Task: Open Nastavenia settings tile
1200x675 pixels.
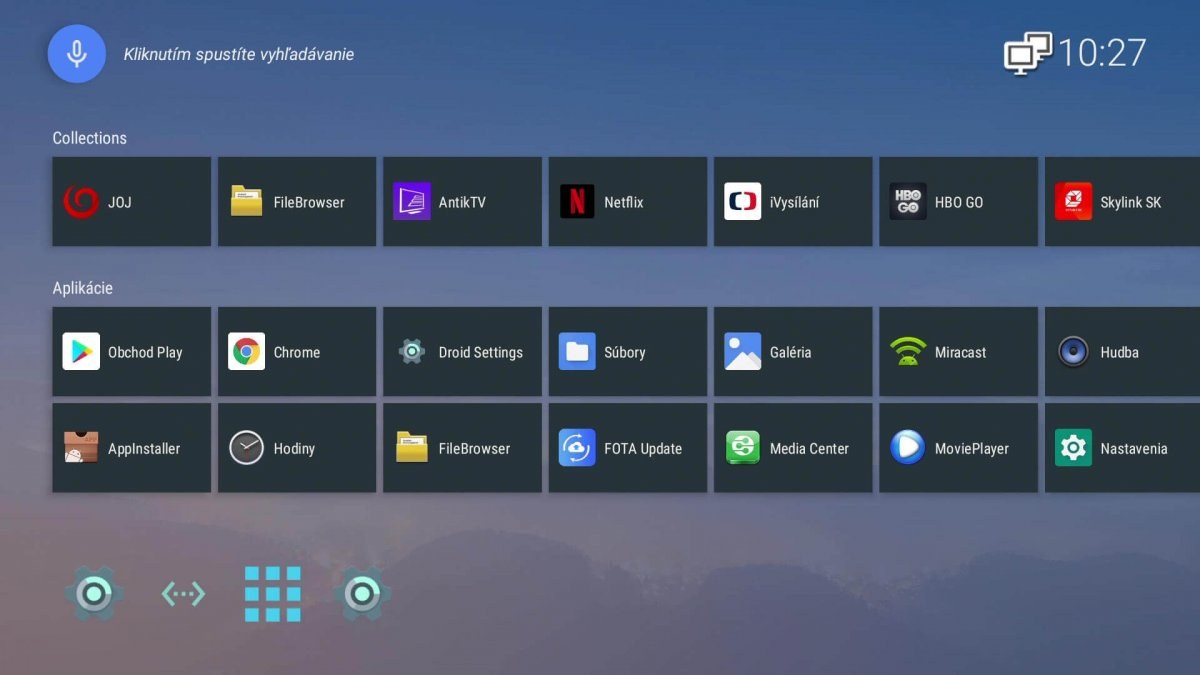Action: pyautogui.click(x=1122, y=448)
